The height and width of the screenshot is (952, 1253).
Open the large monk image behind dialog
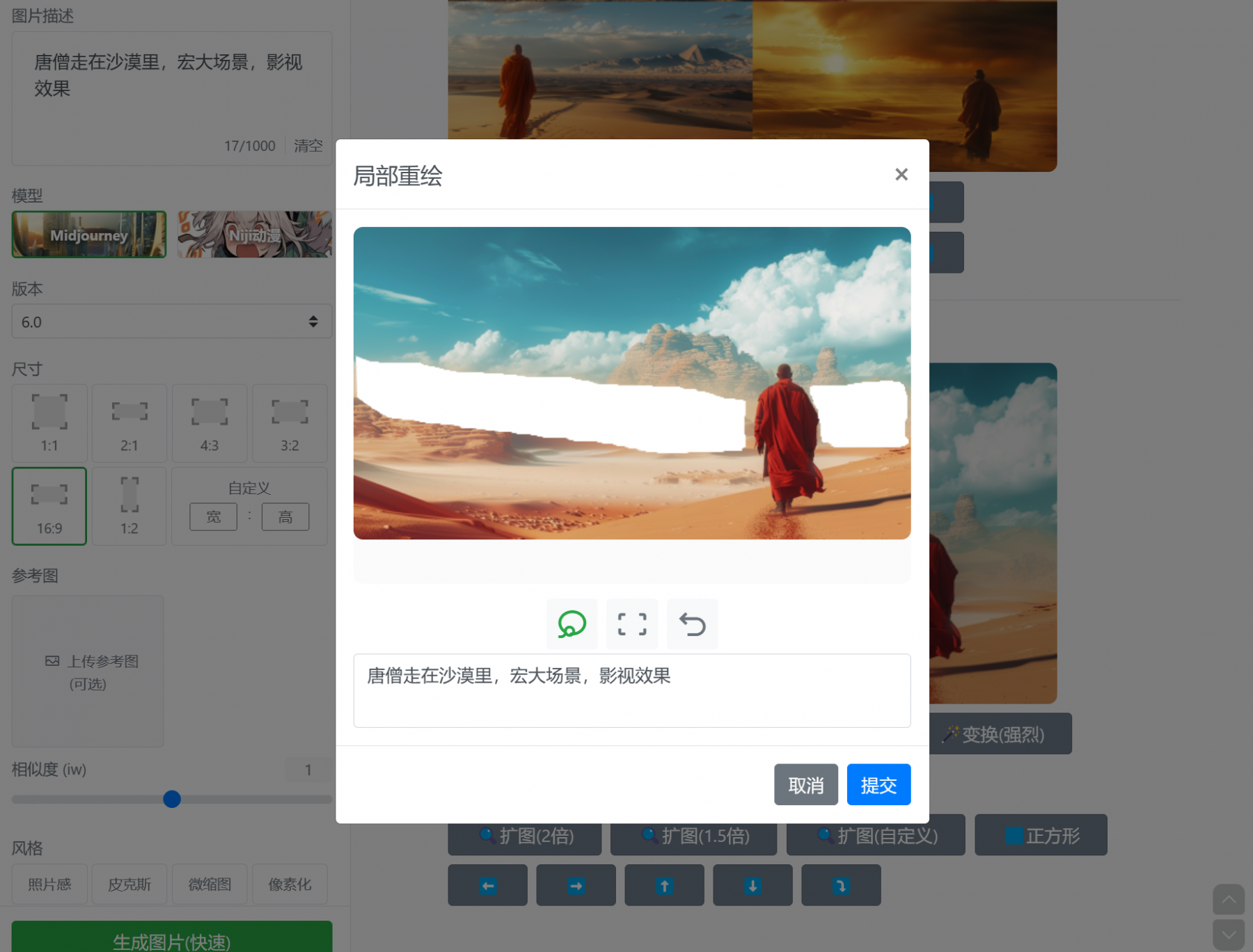tap(993, 533)
